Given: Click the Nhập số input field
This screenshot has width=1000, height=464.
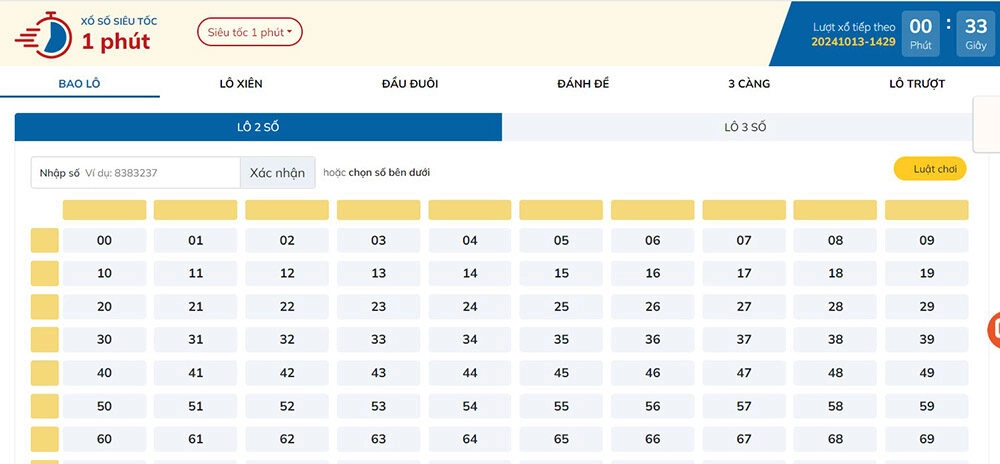Looking at the screenshot, I should [x=158, y=173].
